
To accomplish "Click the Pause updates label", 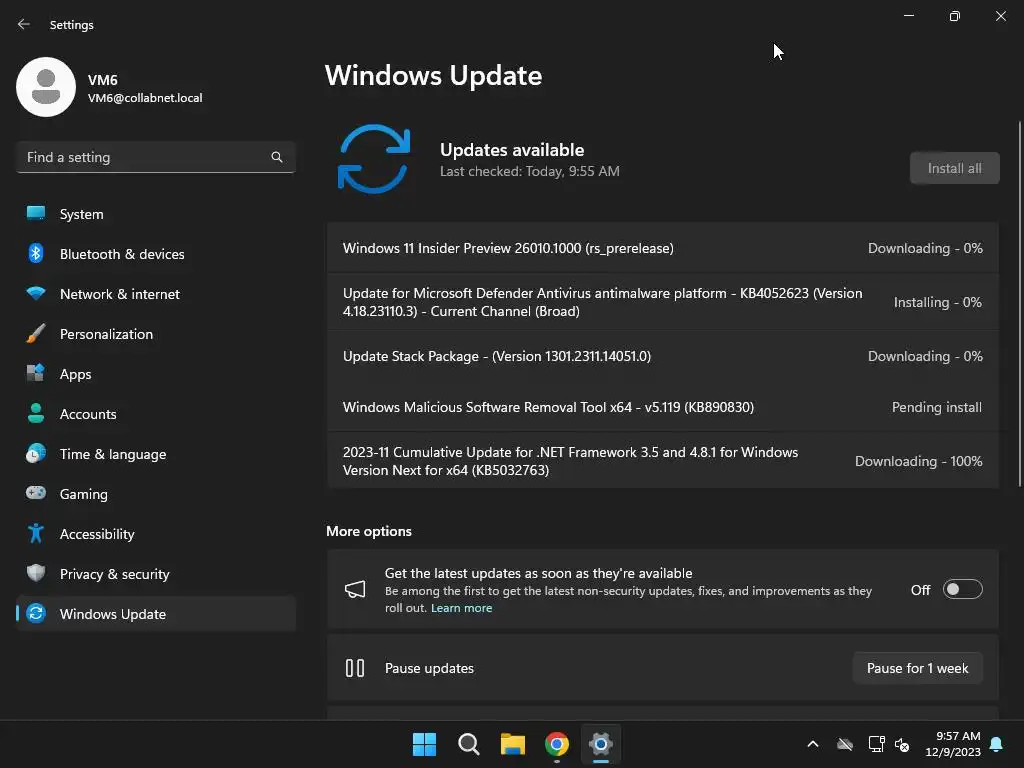I will point(429,668).
